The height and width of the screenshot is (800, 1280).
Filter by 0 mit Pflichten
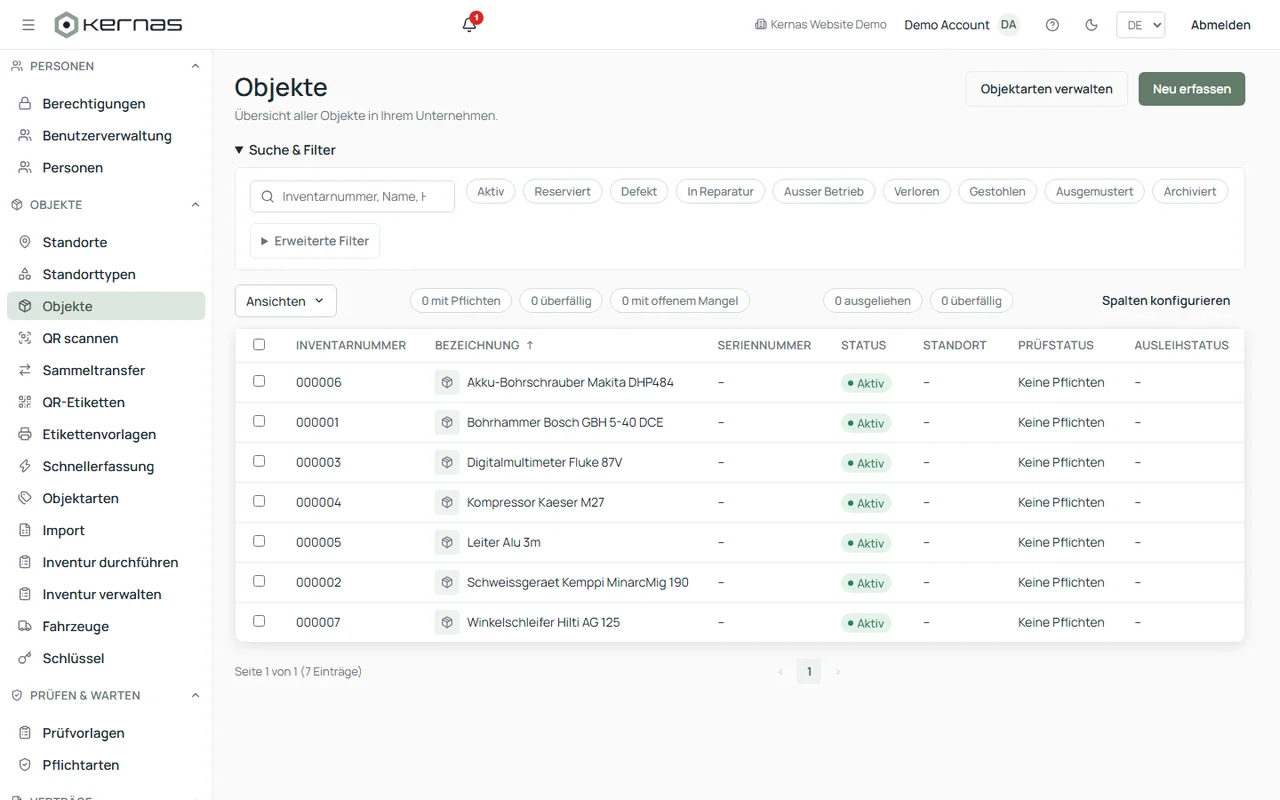[x=461, y=301]
